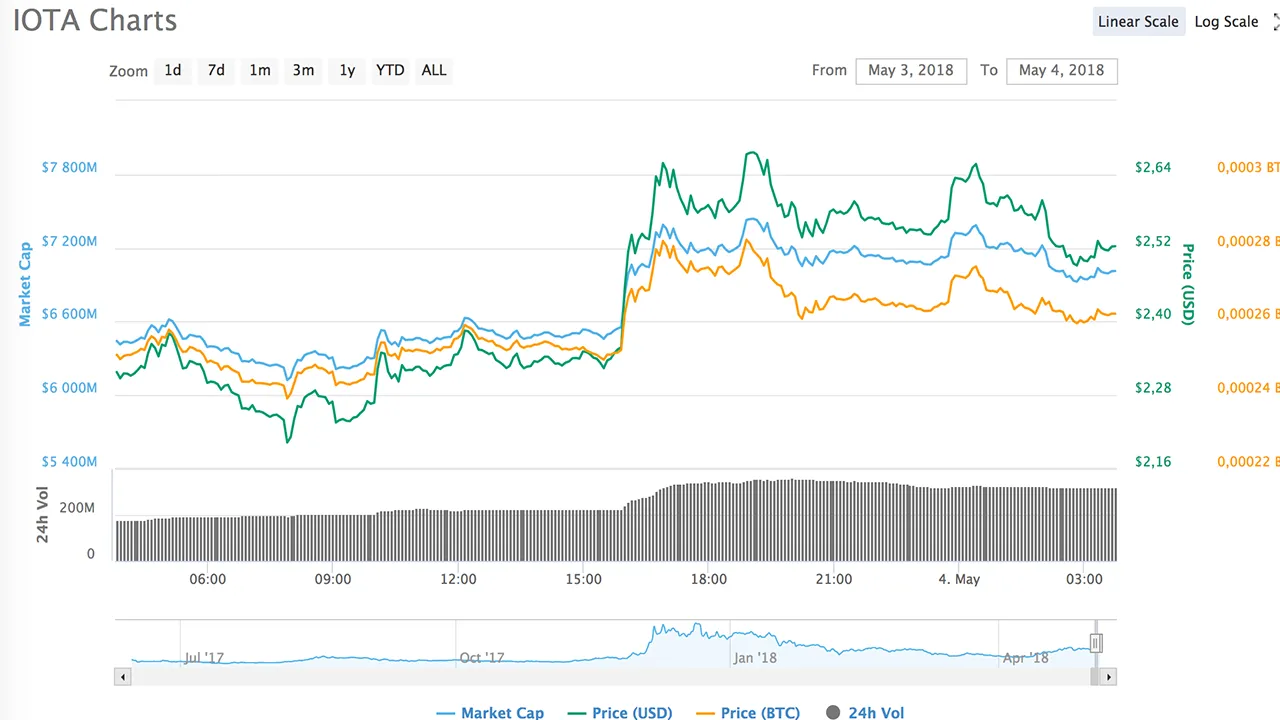The image size is (1280, 720).
Task: Toggle the Market Cap legend series
Action: [x=490, y=712]
